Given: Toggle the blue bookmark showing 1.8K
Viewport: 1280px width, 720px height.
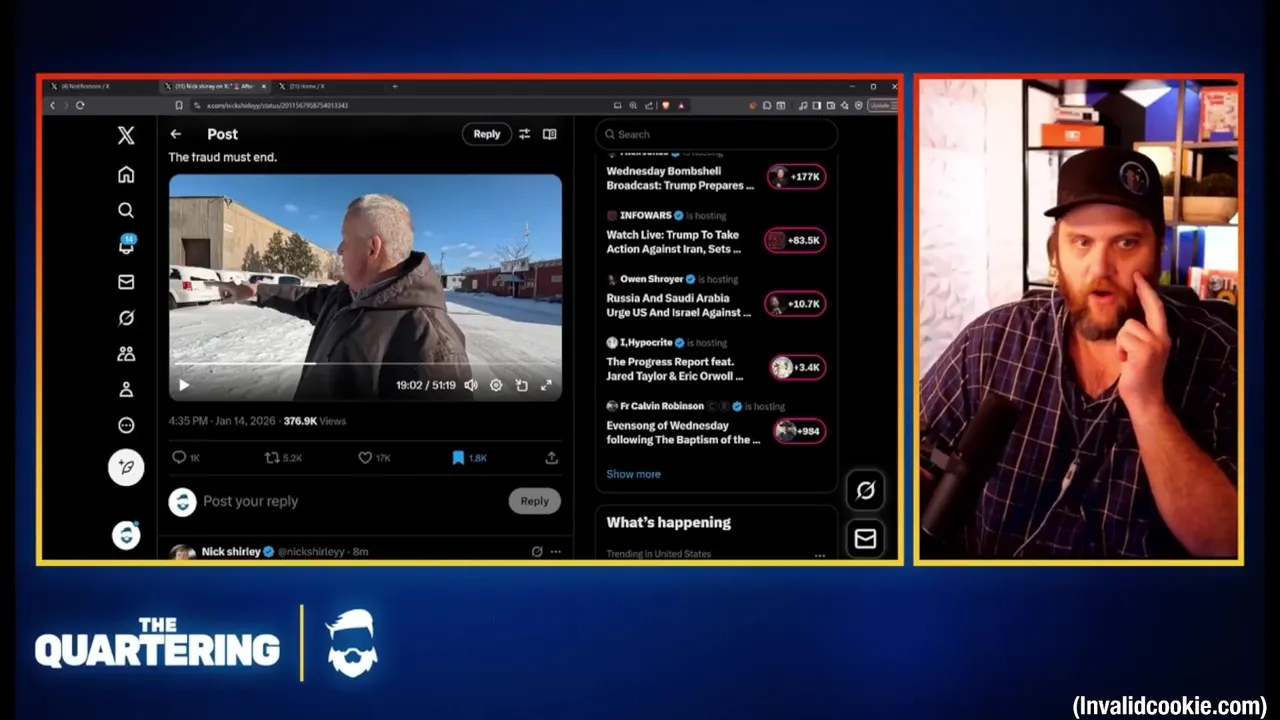Looking at the screenshot, I should click(469, 458).
